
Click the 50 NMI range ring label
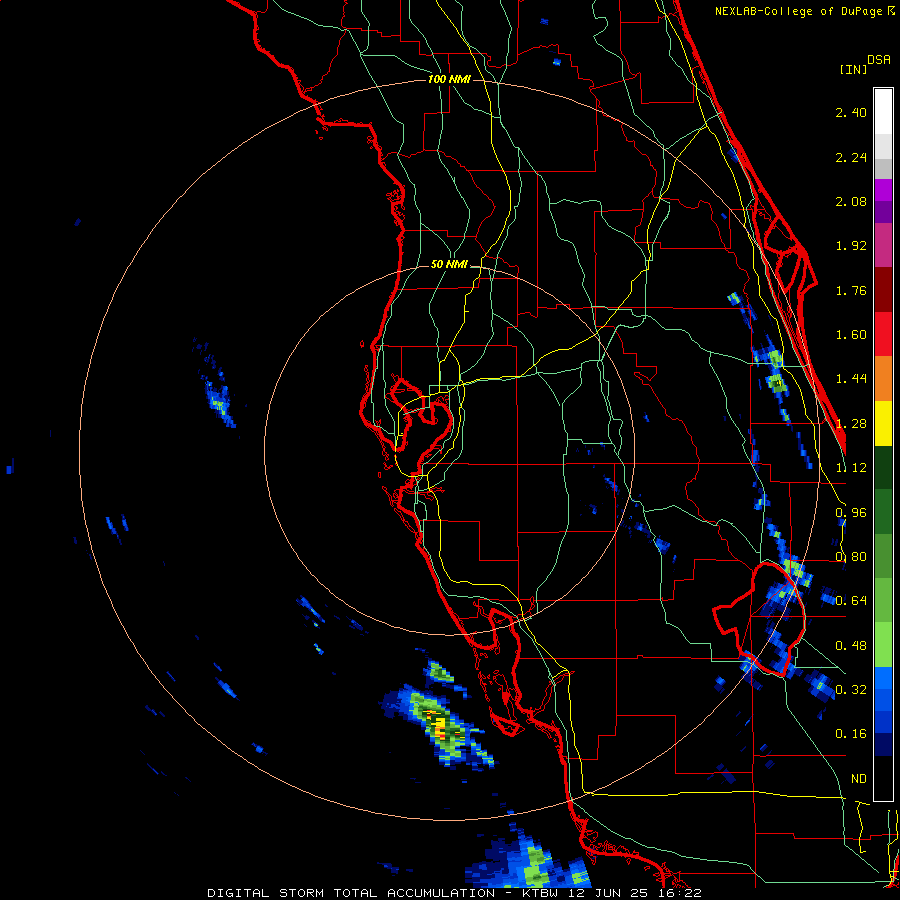point(449,264)
